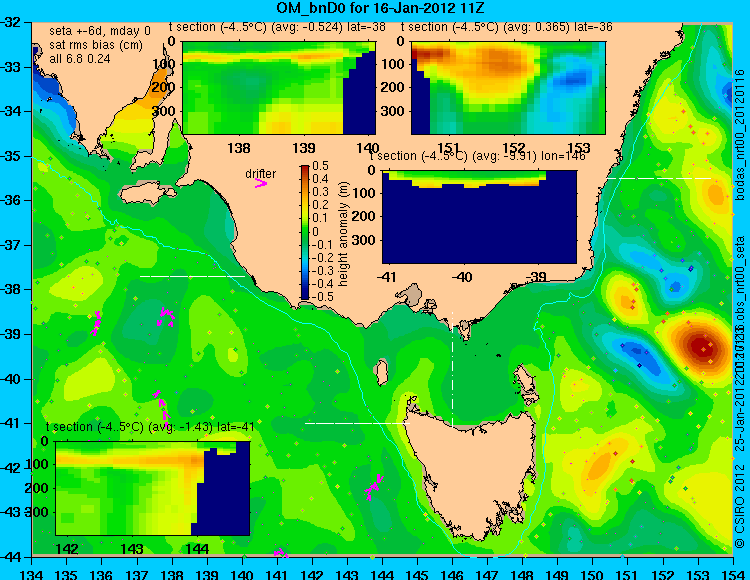Click the '149' longitude axis label
This screenshot has width=750, height=580.
(x=557, y=574)
